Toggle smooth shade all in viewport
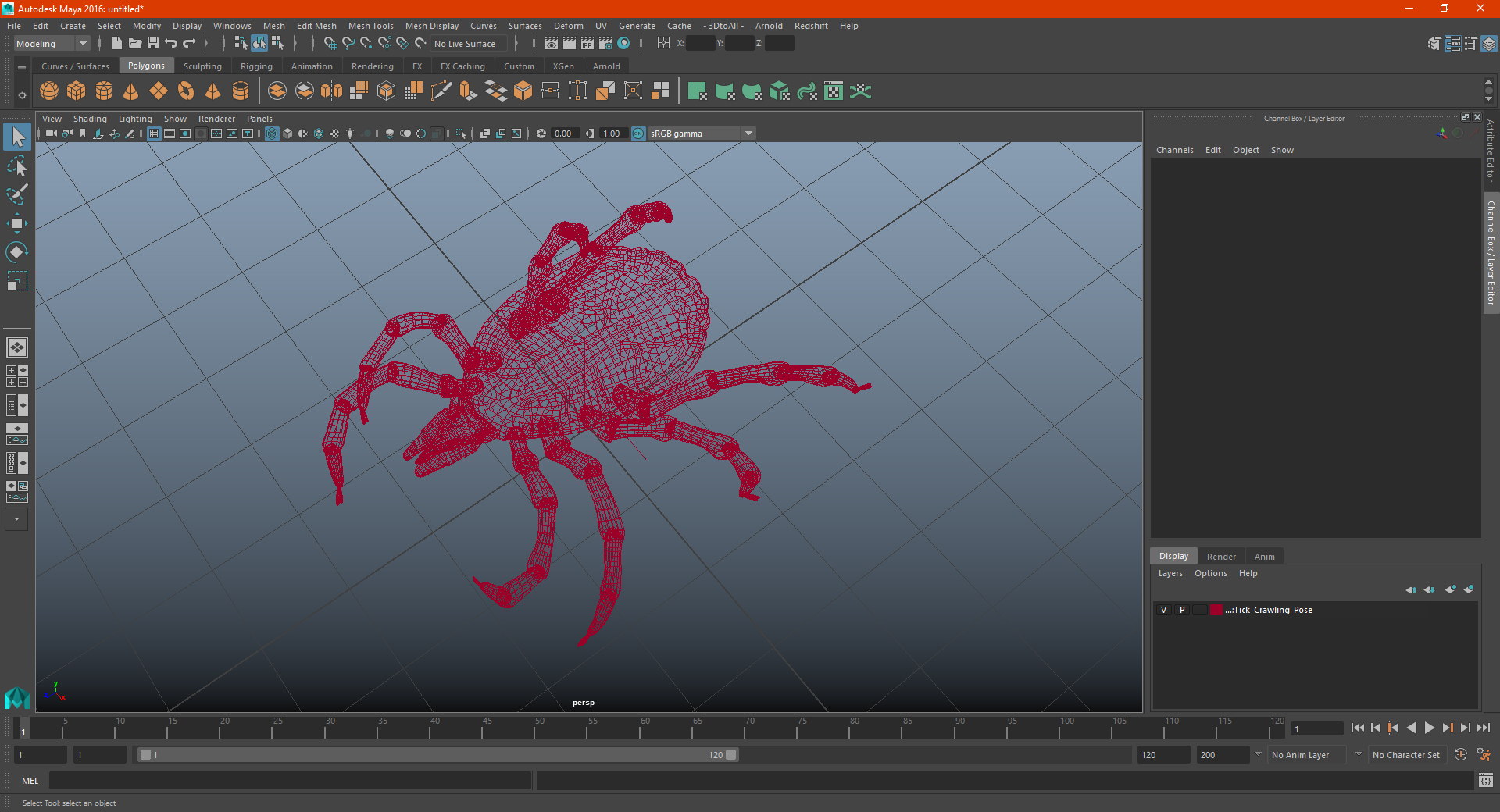The width and height of the screenshot is (1500, 812). click(x=287, y=134)
